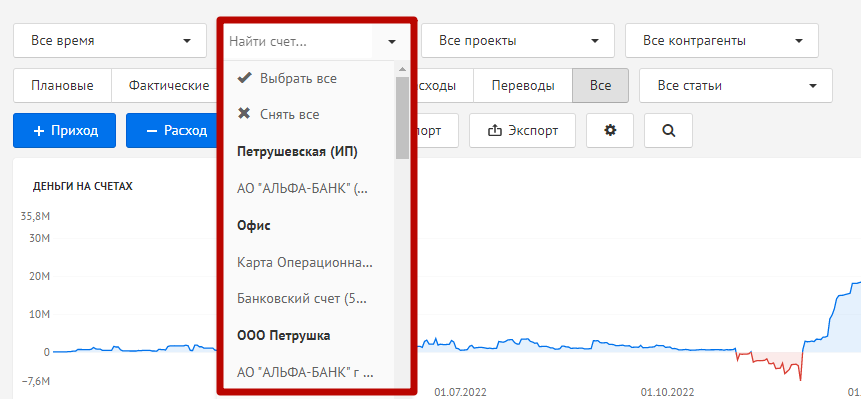This screenshot has width=861, height=399.
Task: Toggle the Плановые filter
Action: [x=62, y=86]
